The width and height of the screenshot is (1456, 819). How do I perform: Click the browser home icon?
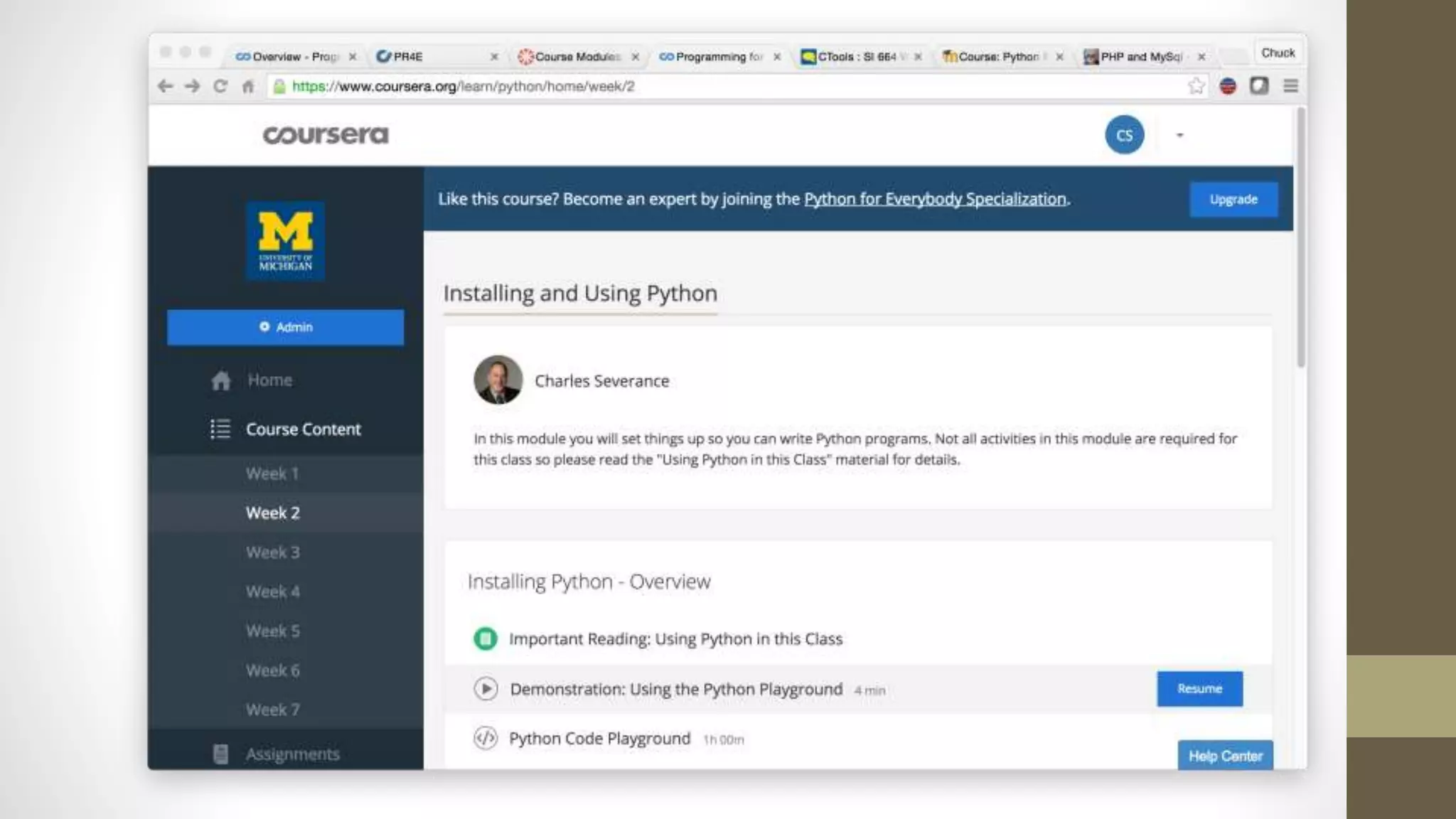(248, 86)
